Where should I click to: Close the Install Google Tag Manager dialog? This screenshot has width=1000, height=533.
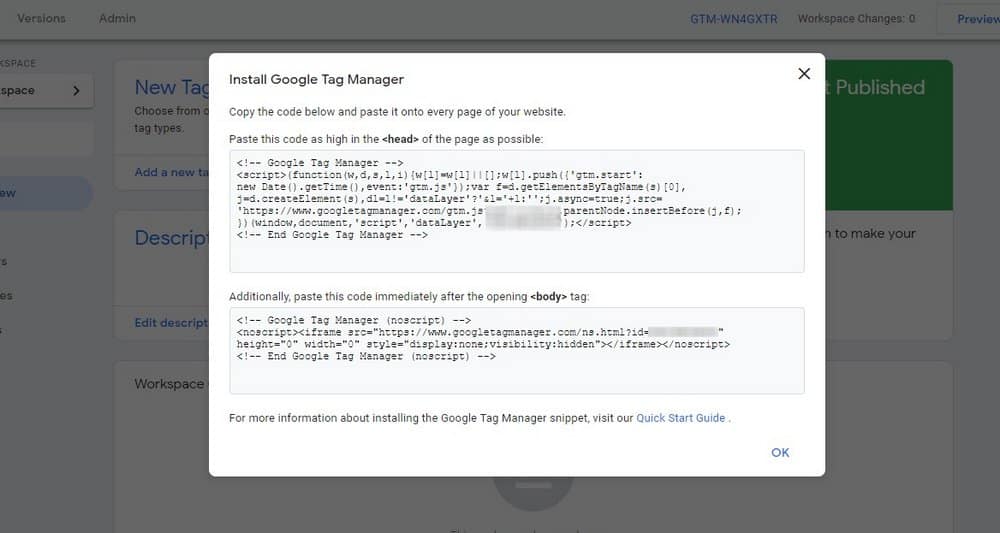click(804, 74)
